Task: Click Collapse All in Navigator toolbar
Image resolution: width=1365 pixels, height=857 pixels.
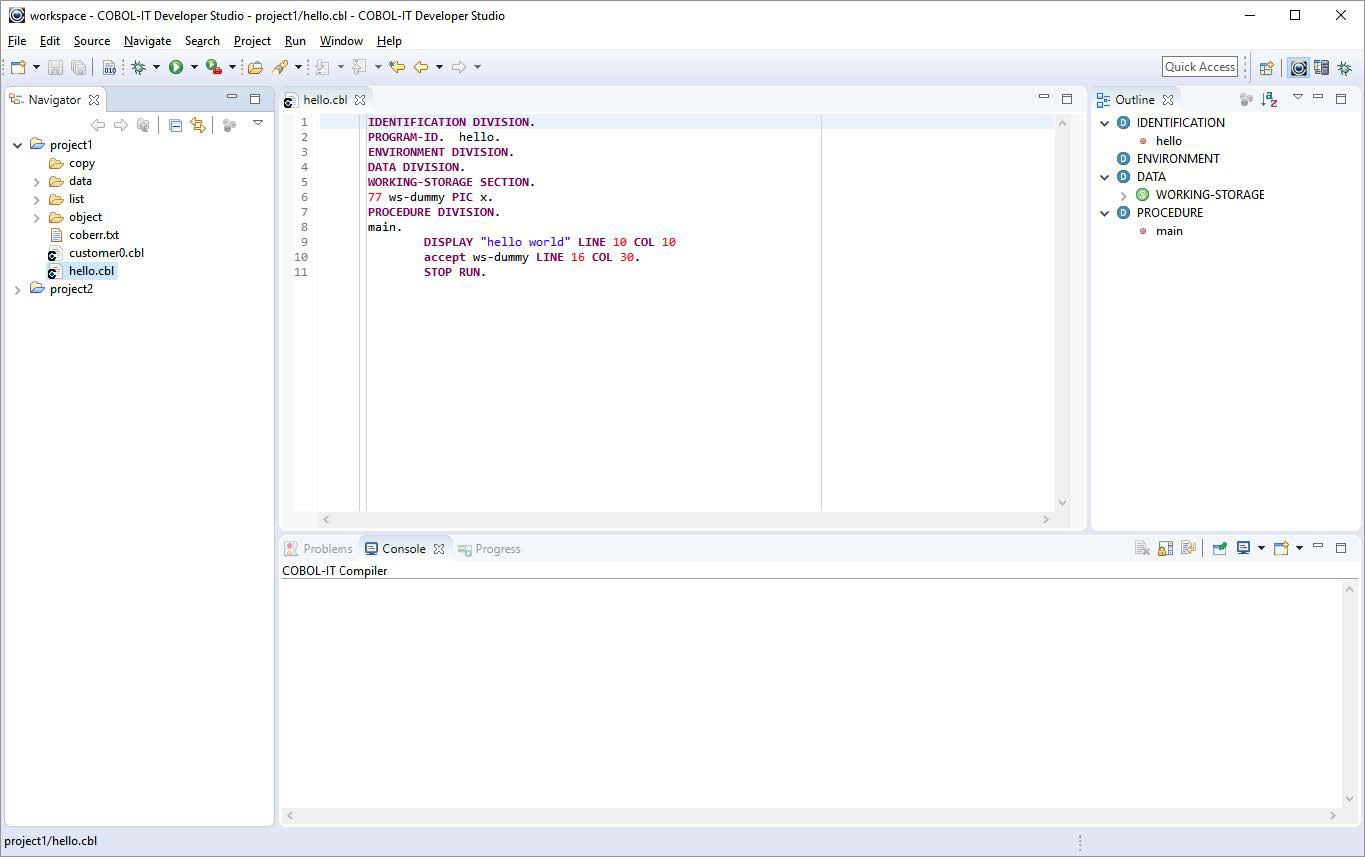Action: [x=175, y=125]
